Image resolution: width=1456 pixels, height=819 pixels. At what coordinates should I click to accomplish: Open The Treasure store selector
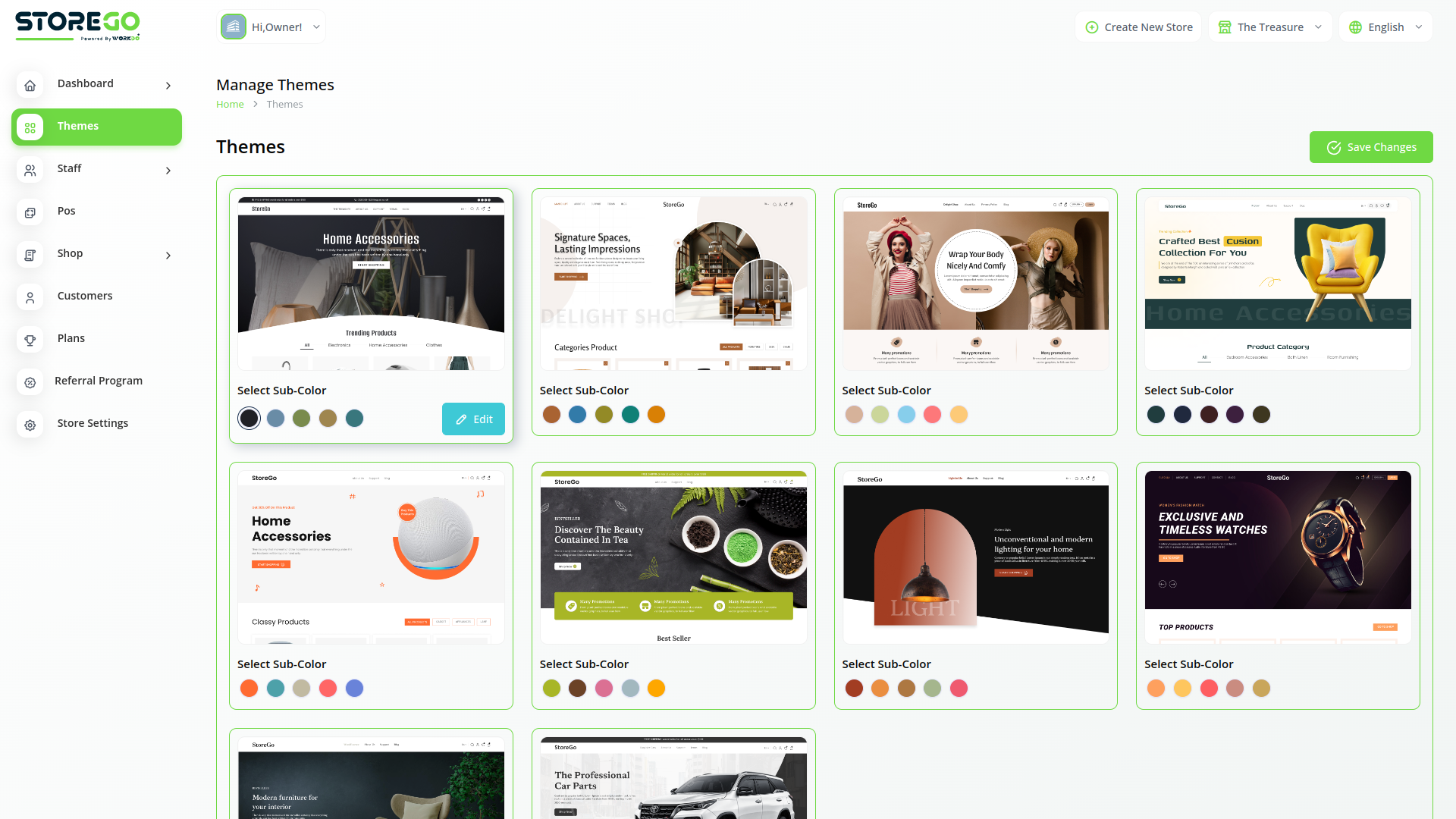1269,27
